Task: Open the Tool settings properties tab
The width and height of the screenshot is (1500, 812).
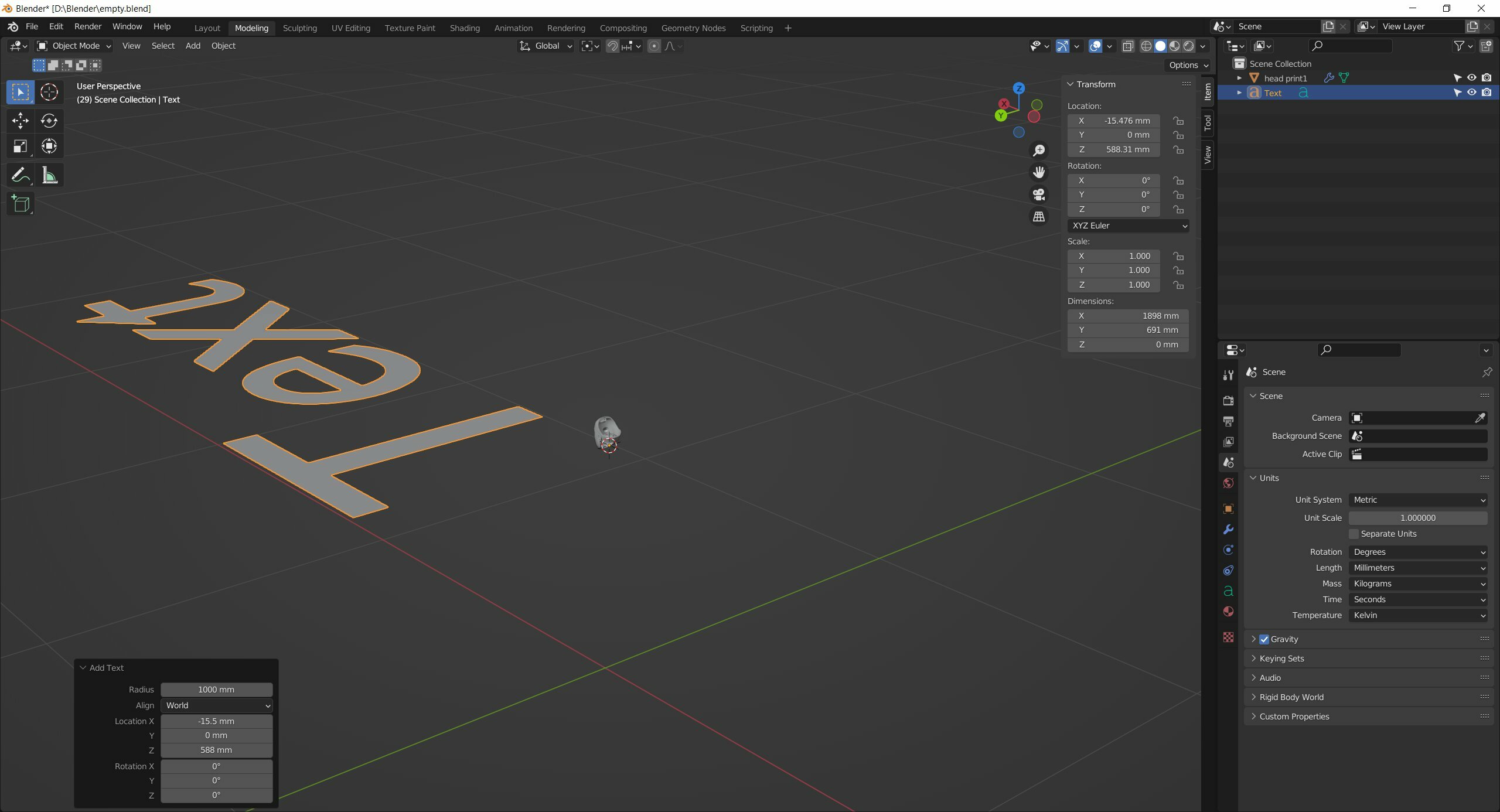Action: click(x=1228, y=375)
